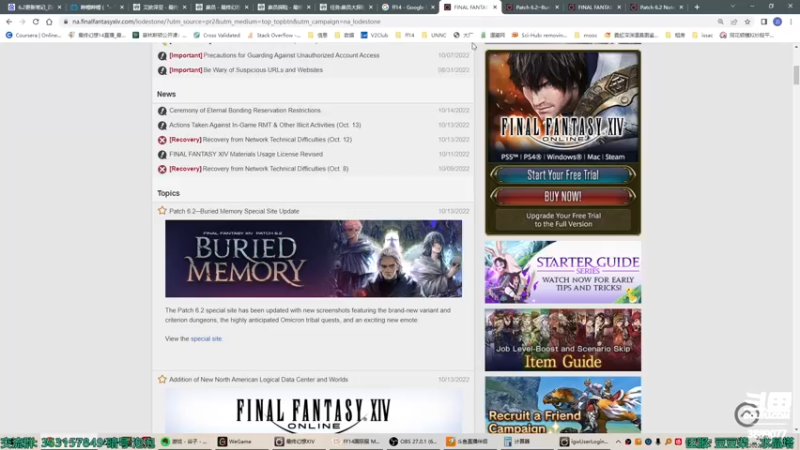Open the UNNC bookmarks folder
The width and height of the screenshot is (800, 450).
(x=434, y=35)
